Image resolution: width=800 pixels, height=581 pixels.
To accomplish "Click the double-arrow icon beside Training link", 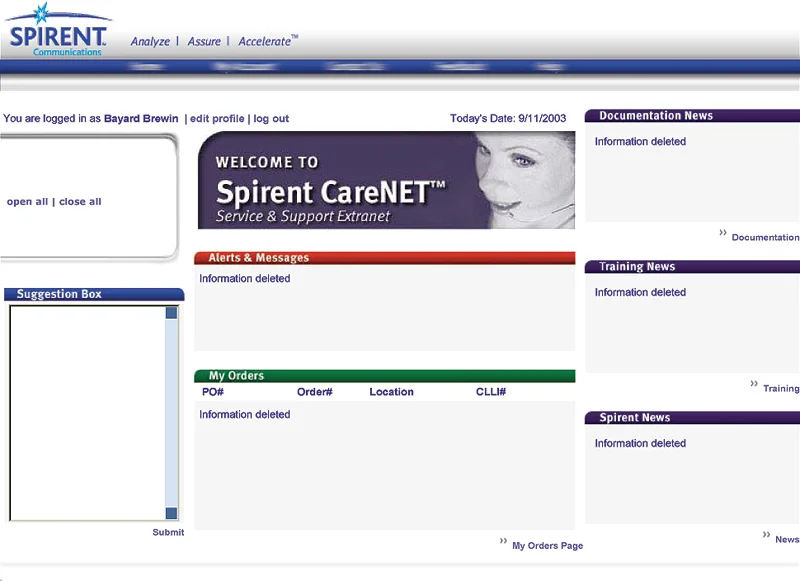I will tap(754, 384).
